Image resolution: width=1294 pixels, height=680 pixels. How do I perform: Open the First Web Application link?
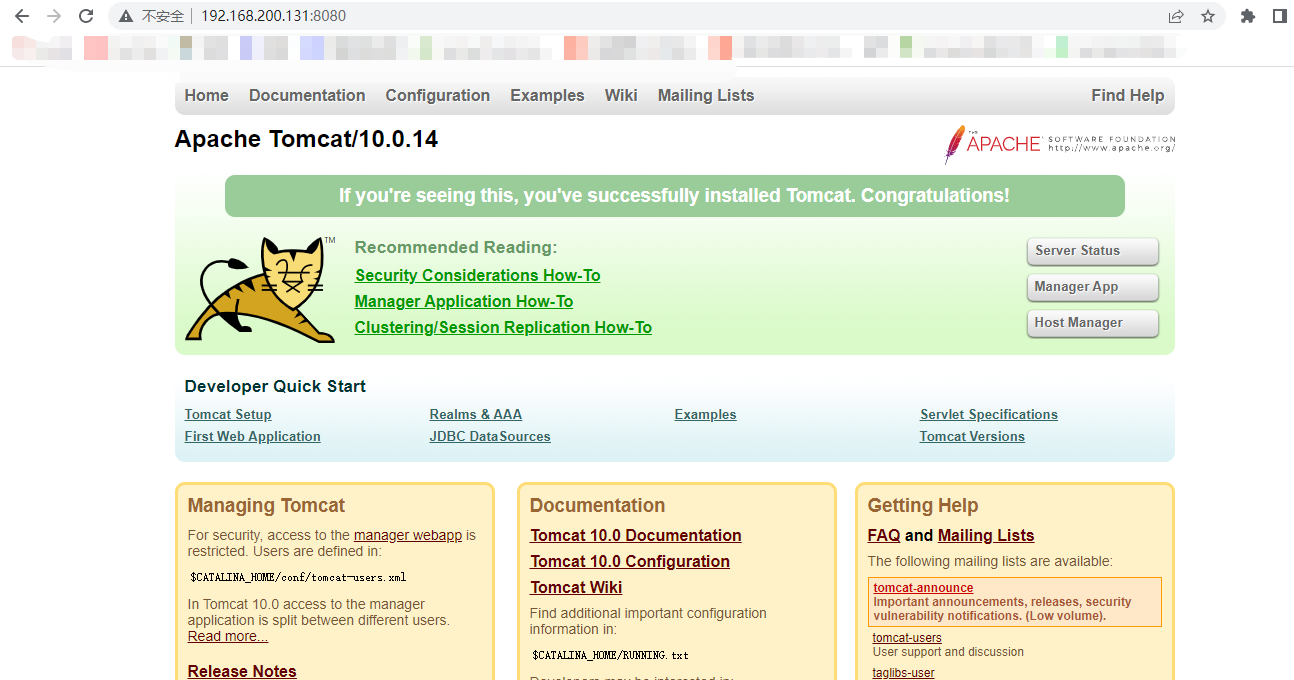pos(253,437)
